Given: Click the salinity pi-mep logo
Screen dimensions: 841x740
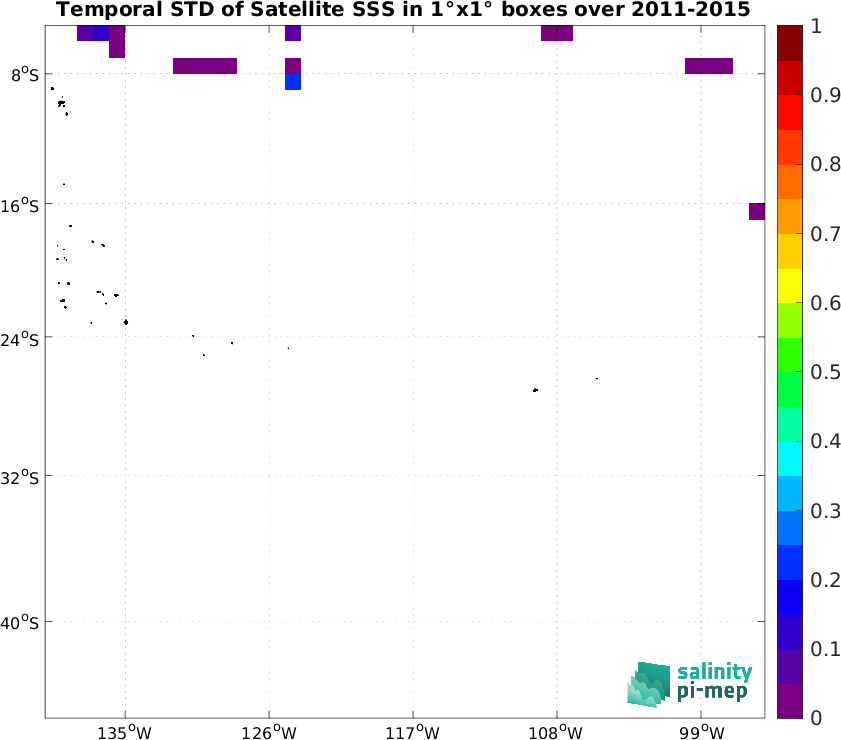Looking at the screenshot, I should [690, 684].
